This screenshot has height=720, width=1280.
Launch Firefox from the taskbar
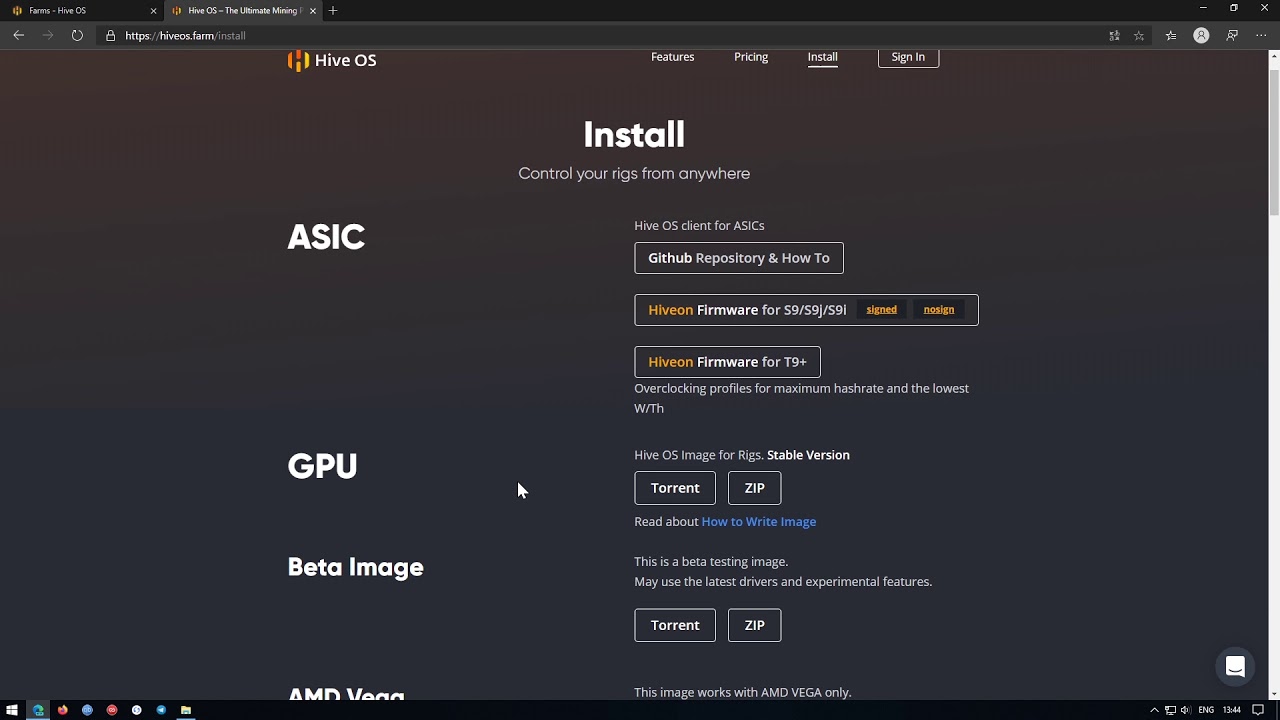[x=63, y=710]
